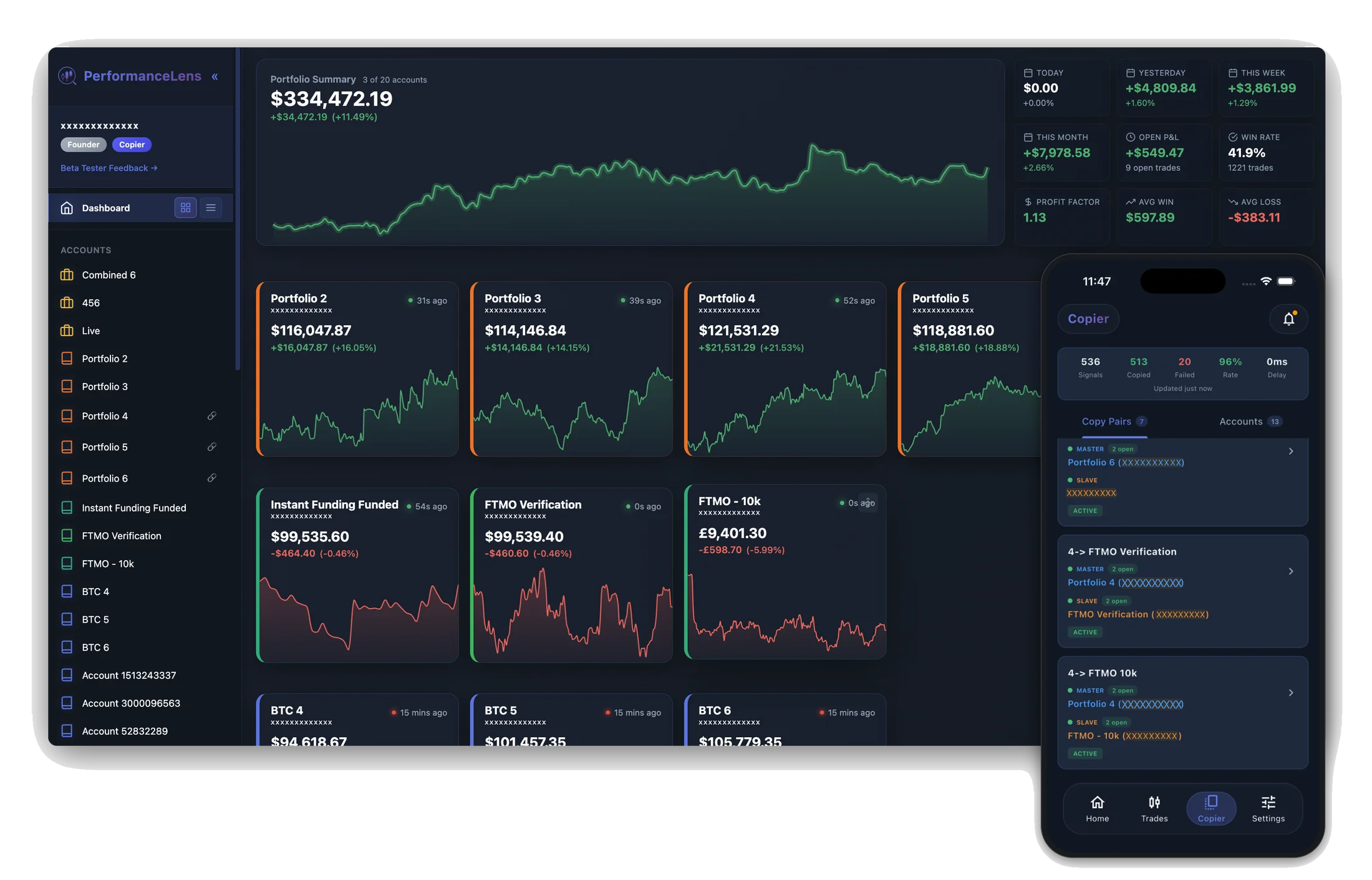Open Account 1513243337 in sidebar
This screenshot has height=880, width=1372.
pyautogui.click(x=129, y=675)
